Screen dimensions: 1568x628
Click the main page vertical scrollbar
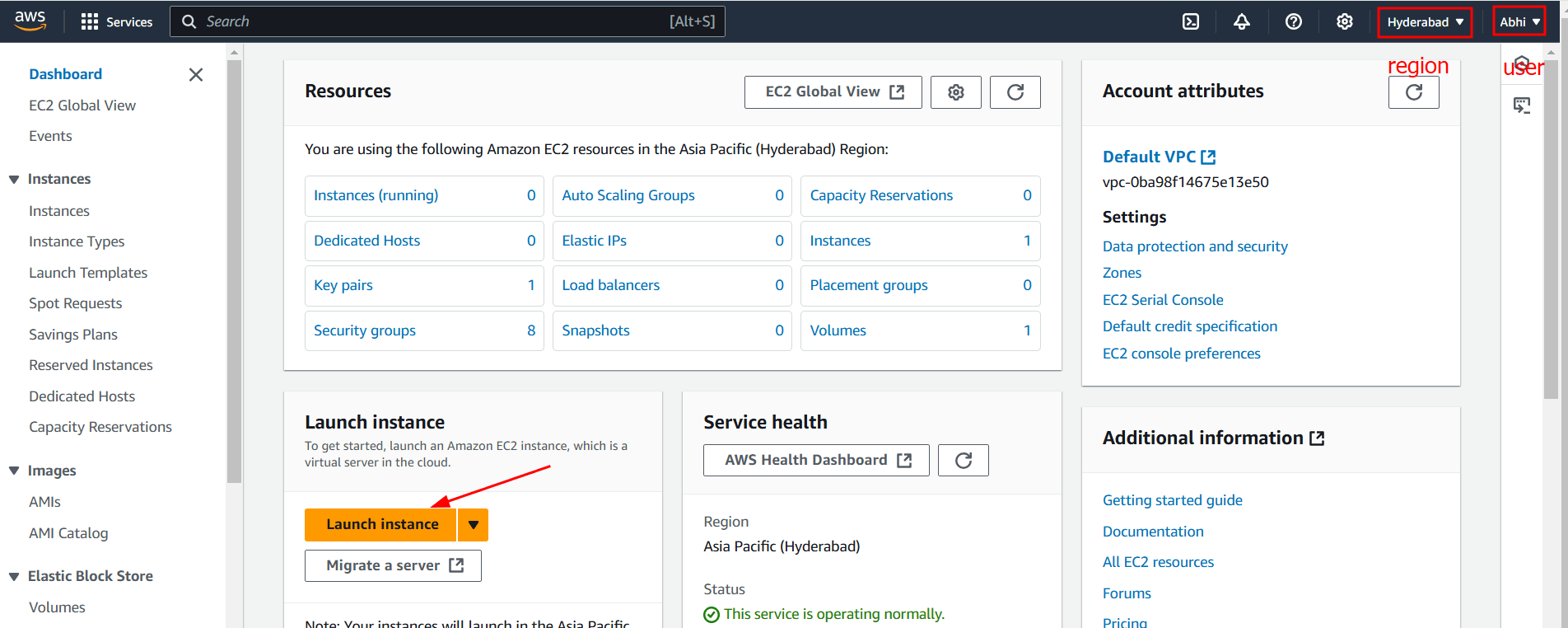1549,231
